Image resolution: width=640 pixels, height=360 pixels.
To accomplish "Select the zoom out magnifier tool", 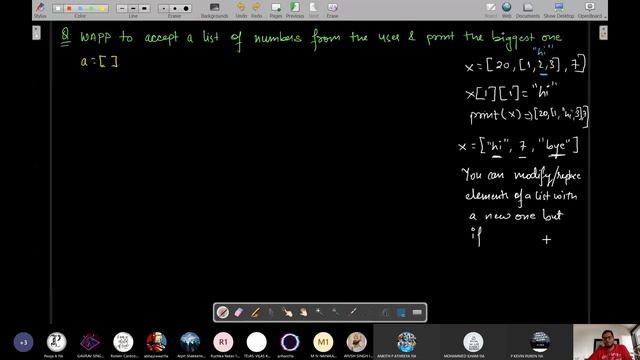I will tap(336, 313).
